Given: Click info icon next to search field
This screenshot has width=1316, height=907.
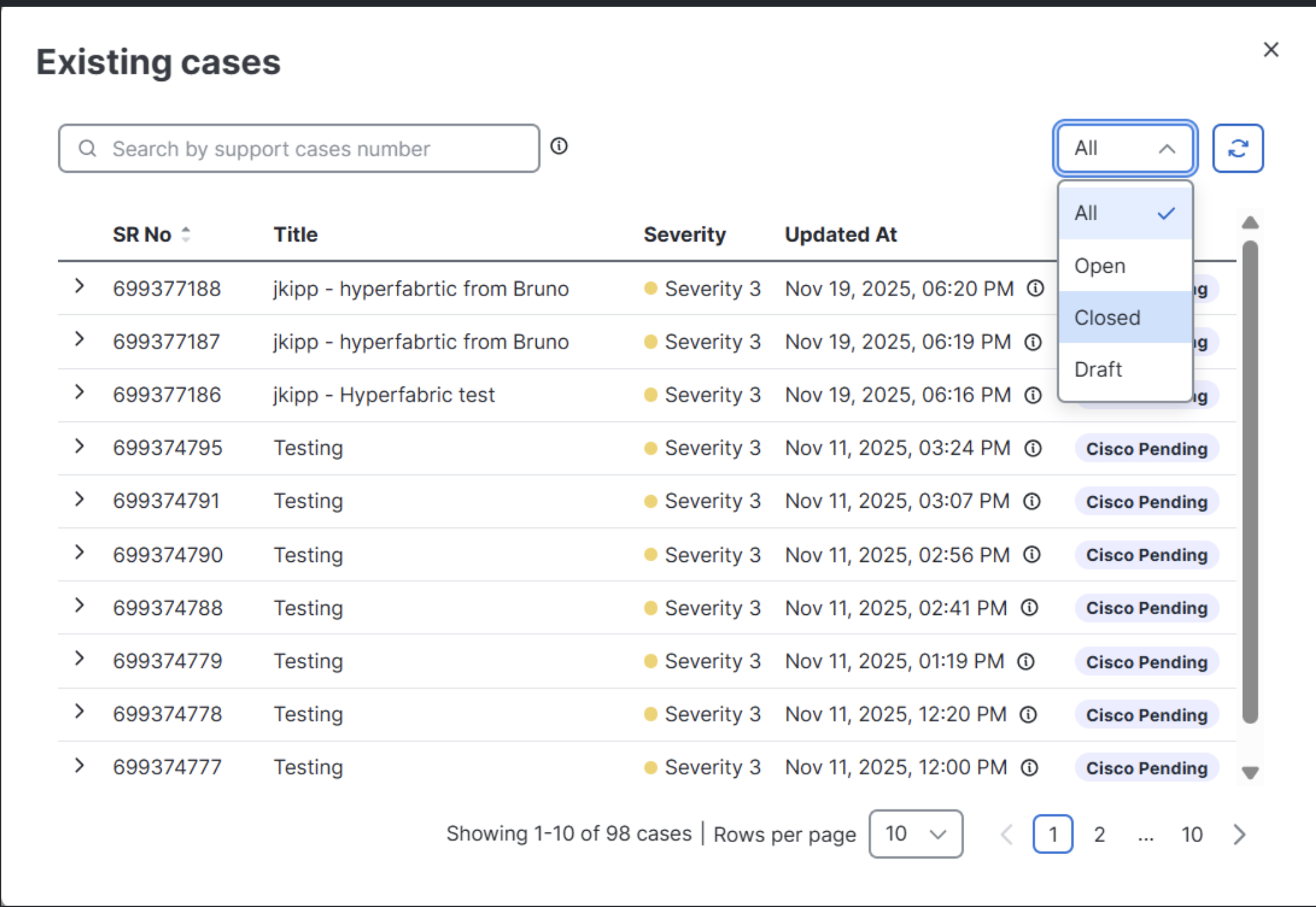Looking at the screenshot, I should coord(559,146).
